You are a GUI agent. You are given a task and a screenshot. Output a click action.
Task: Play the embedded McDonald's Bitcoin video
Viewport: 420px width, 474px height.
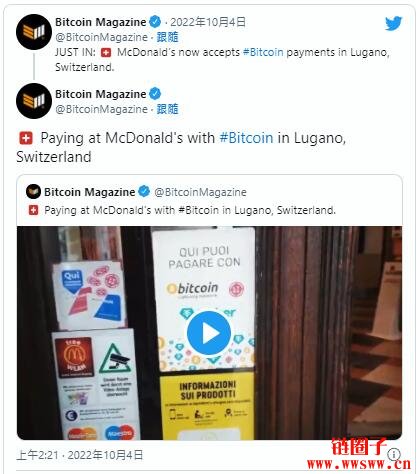[209, 333]
